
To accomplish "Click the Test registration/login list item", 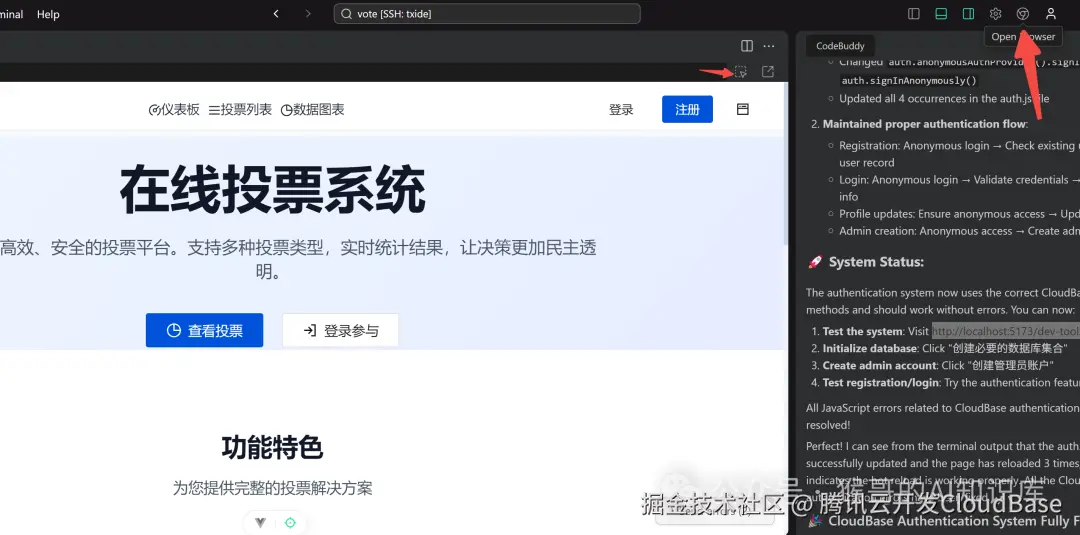I will (x=951, y=383).
